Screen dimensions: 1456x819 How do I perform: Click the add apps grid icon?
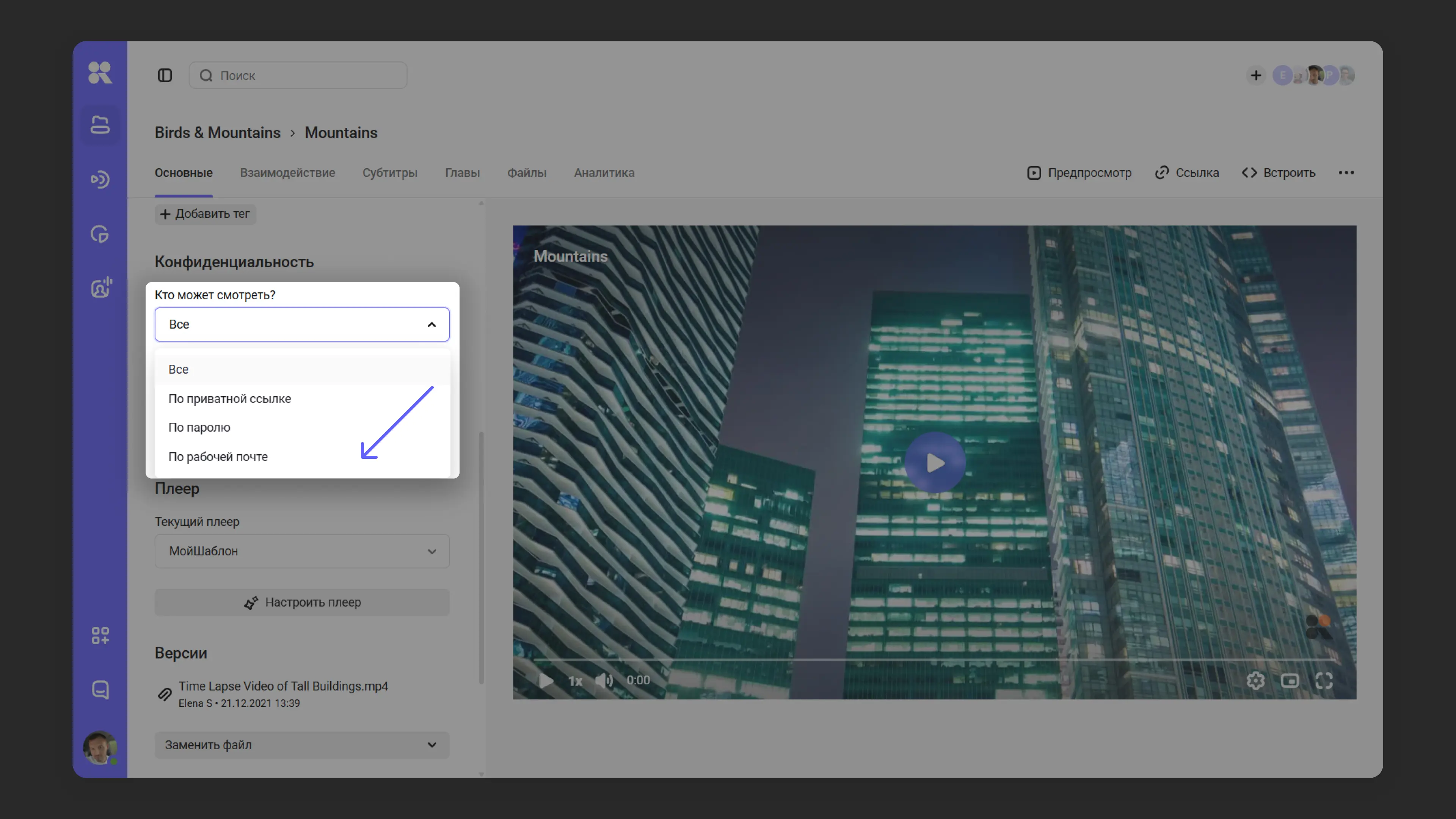point(100,635)
